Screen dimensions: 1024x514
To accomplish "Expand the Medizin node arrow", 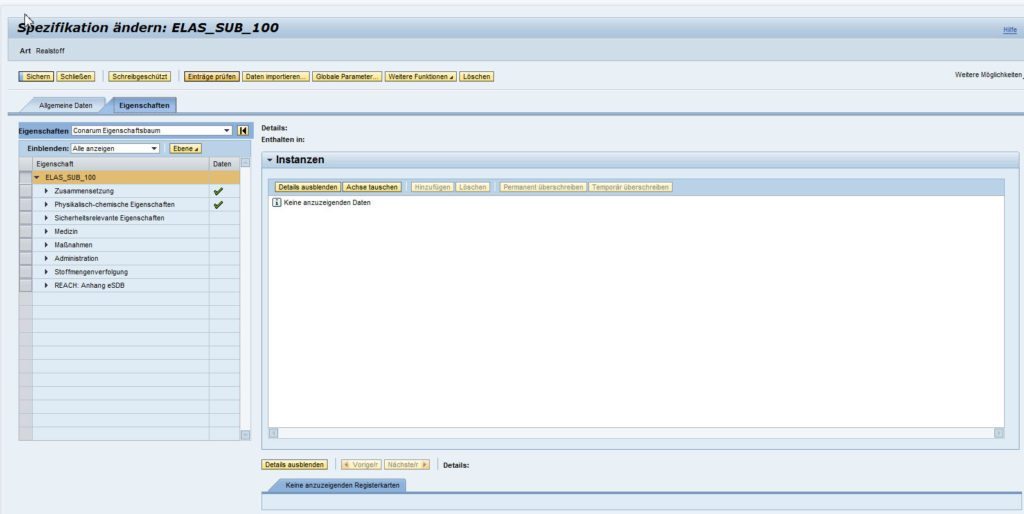I will (46, 232).
